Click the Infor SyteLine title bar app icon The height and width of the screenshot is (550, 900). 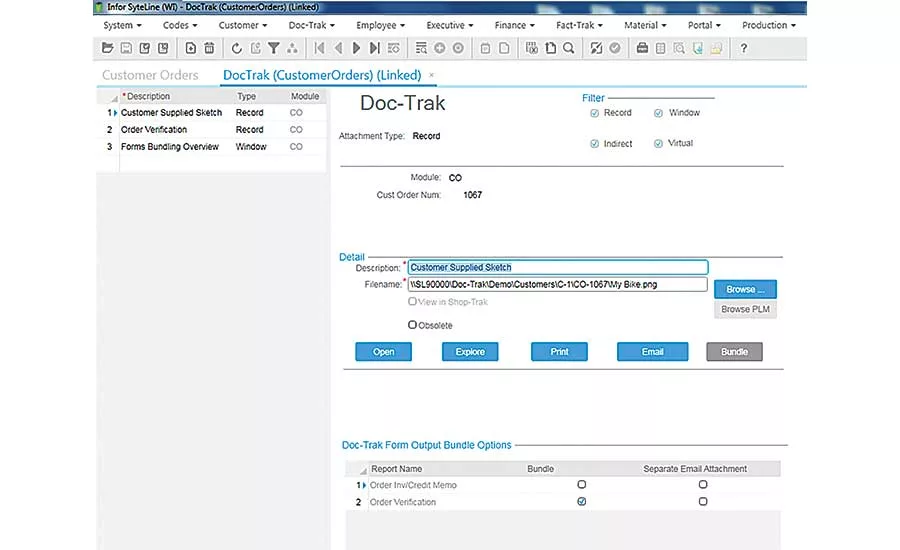pyautogui.click(x=99, y=7)
